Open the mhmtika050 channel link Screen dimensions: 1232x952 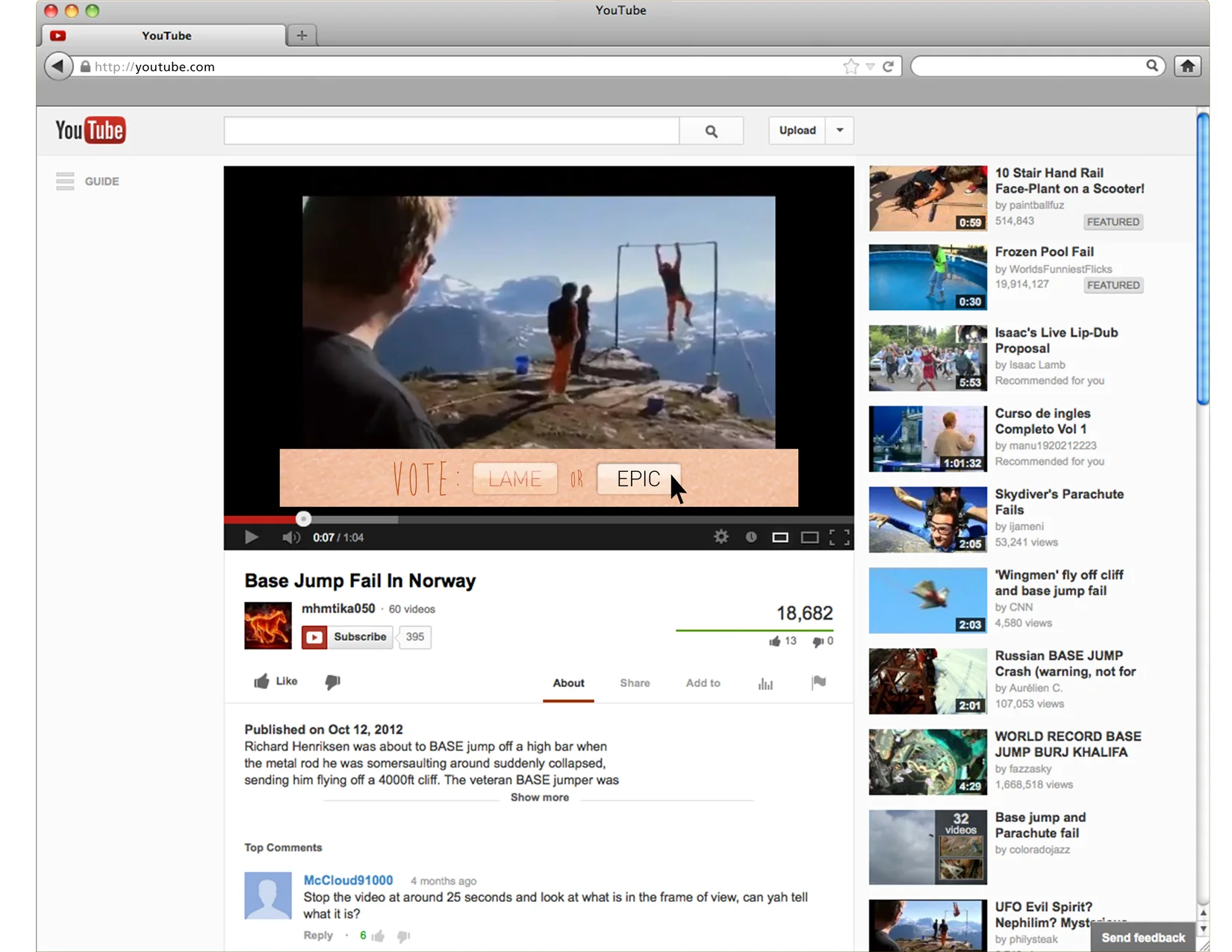(338, 609)
